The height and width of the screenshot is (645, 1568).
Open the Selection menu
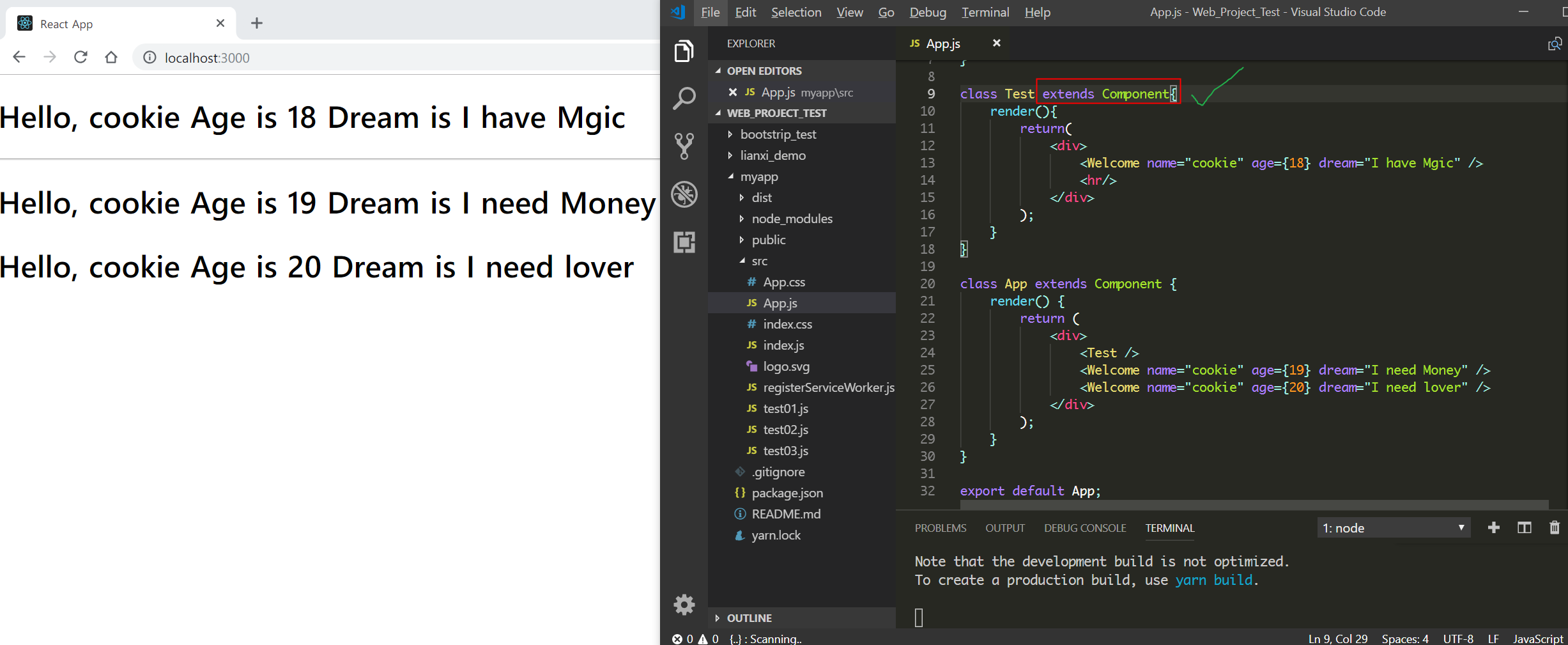(x=796, y=12)
